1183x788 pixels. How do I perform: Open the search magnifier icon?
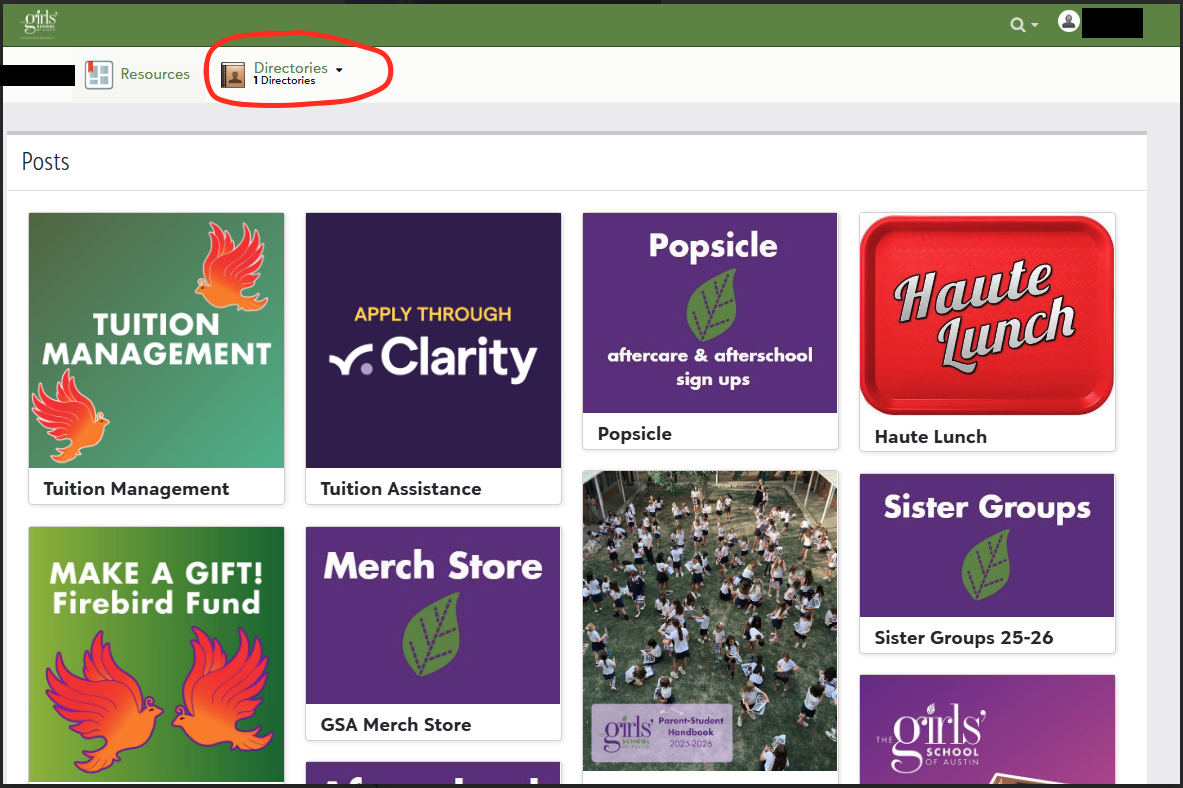click(x=1017, y=25)
